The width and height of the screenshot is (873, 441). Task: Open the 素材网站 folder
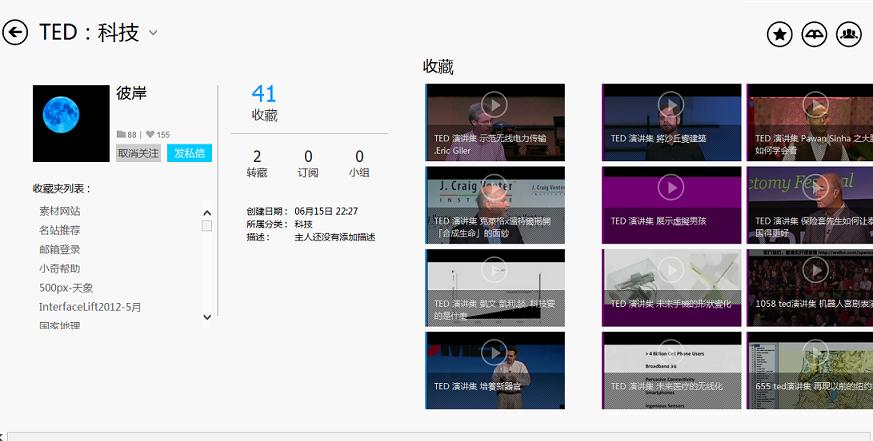click(x=60, y=211)
